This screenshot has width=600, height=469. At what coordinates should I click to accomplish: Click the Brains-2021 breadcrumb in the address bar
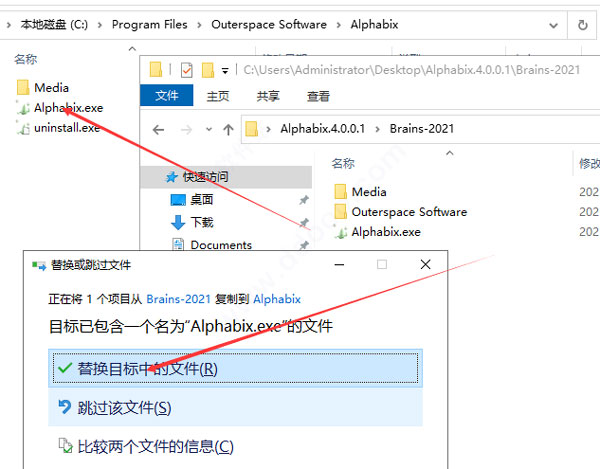[x=422, y=129]
